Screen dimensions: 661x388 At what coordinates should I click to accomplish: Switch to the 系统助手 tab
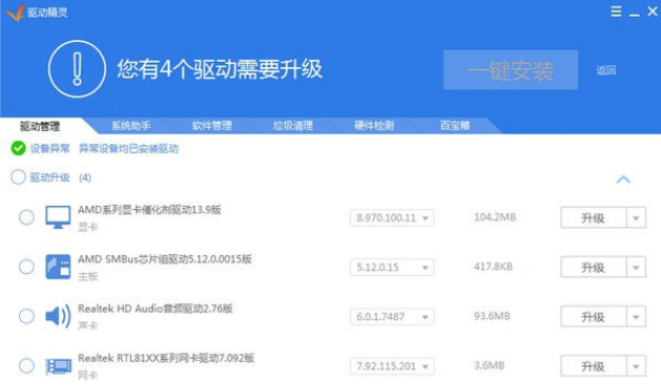pyautogui.click(x=131, y=125)
